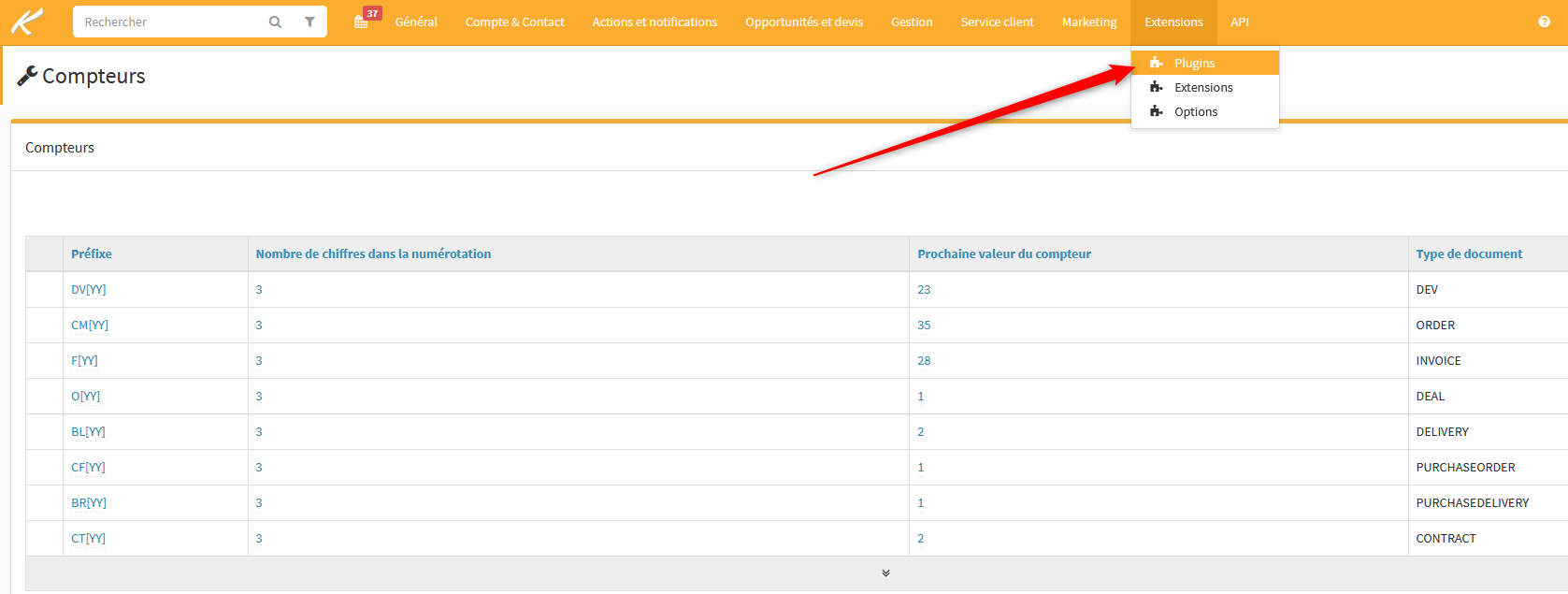Edit prefix BR[YY]
This screenshot has height=594, width=1568.
[x=89, y=502]
